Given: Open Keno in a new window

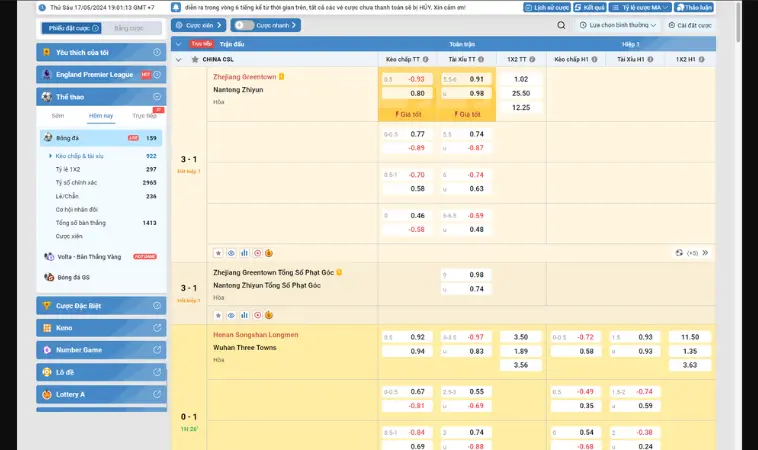Looking at the screenshot, I should (x=156, y=327).
